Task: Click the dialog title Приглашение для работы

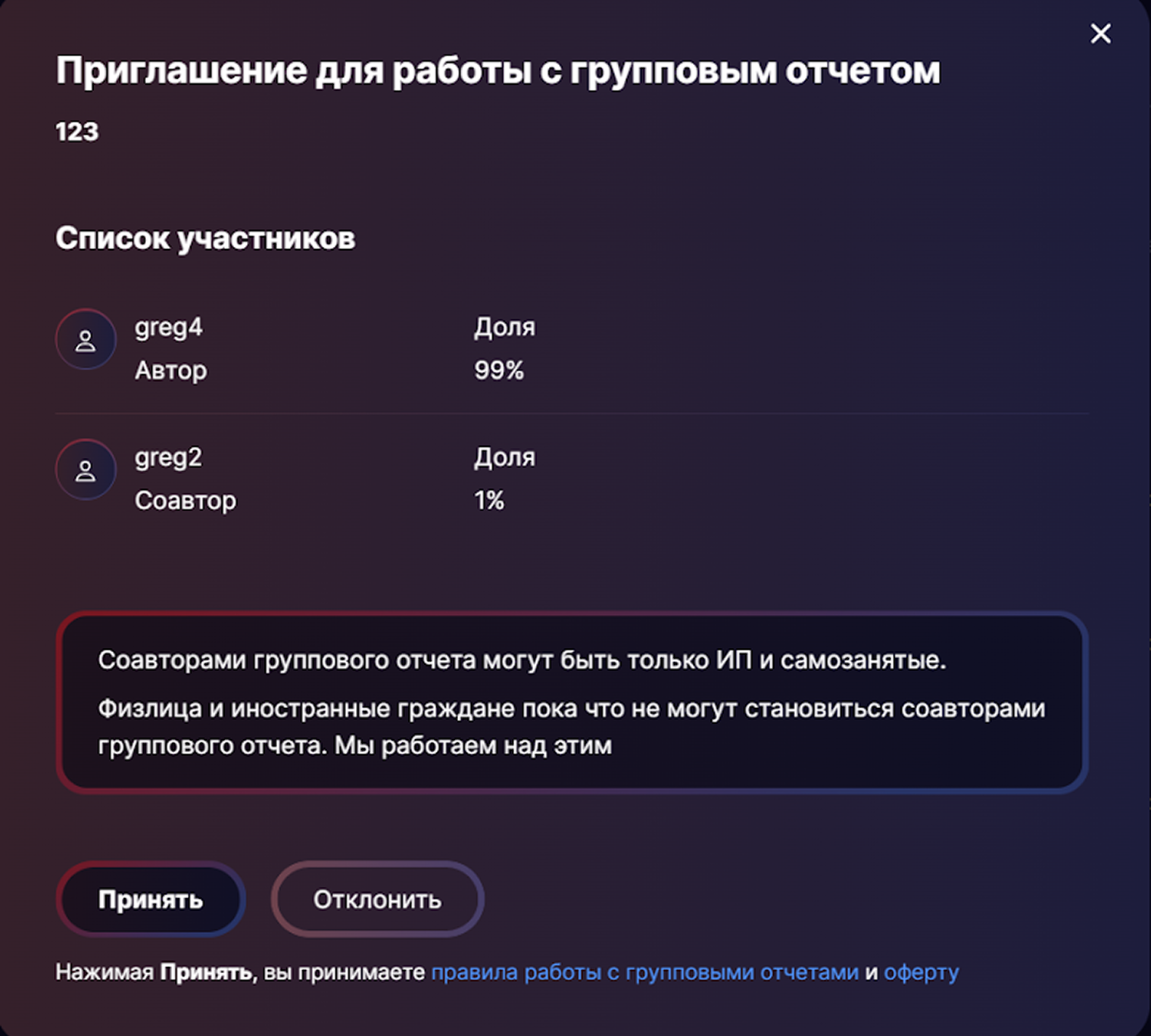Action: [498, 71]
